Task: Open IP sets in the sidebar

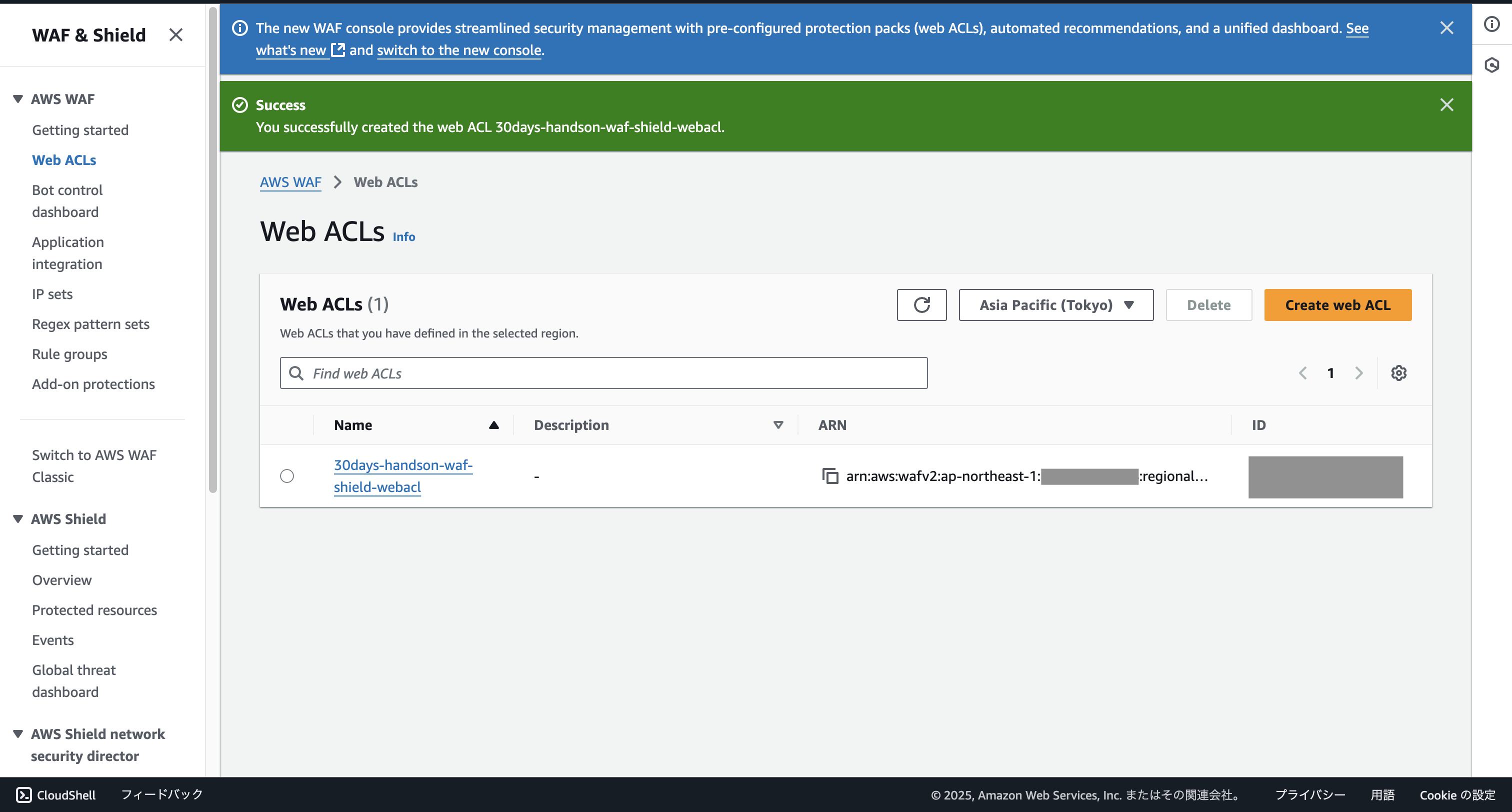Action: coord(52,294)
